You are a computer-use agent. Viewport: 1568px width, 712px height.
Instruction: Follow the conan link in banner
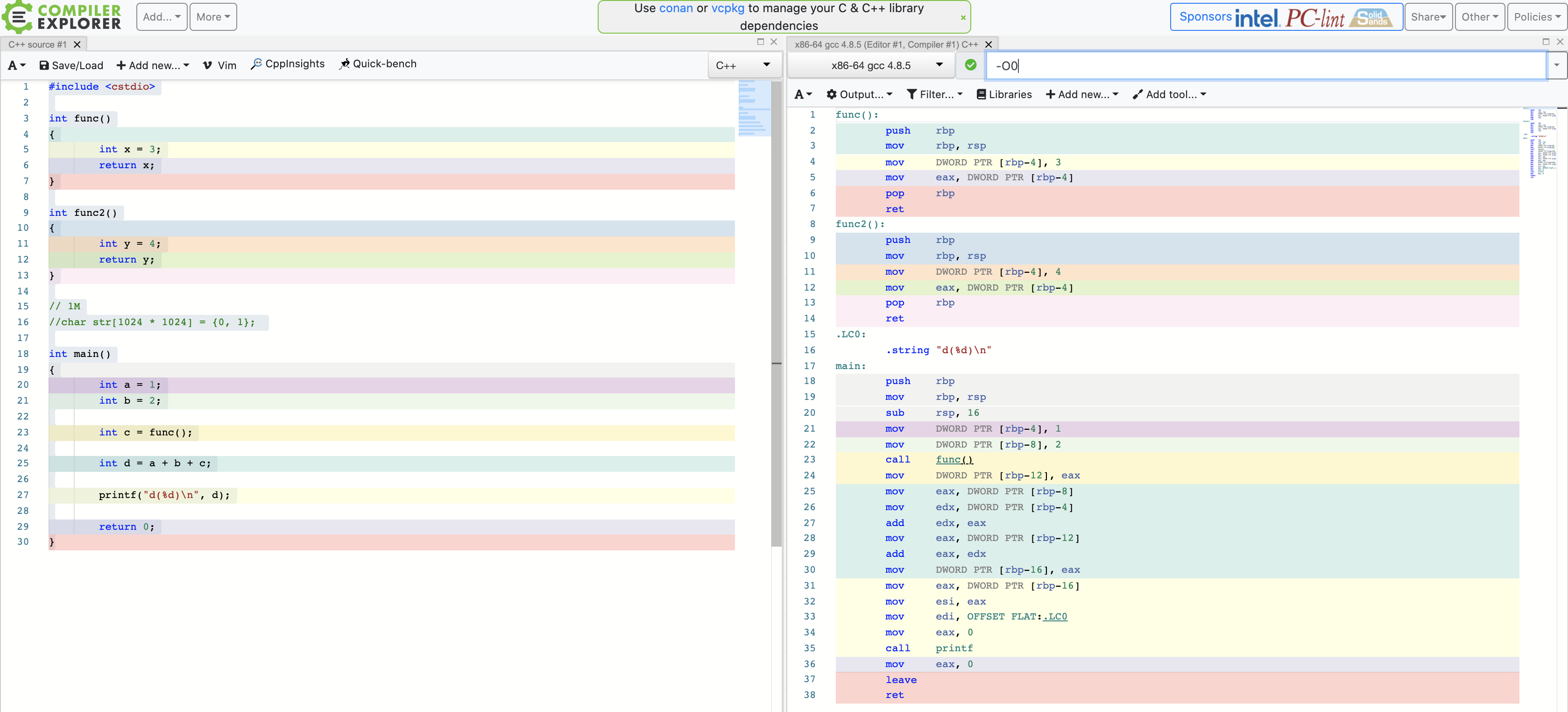coord(676,8)
